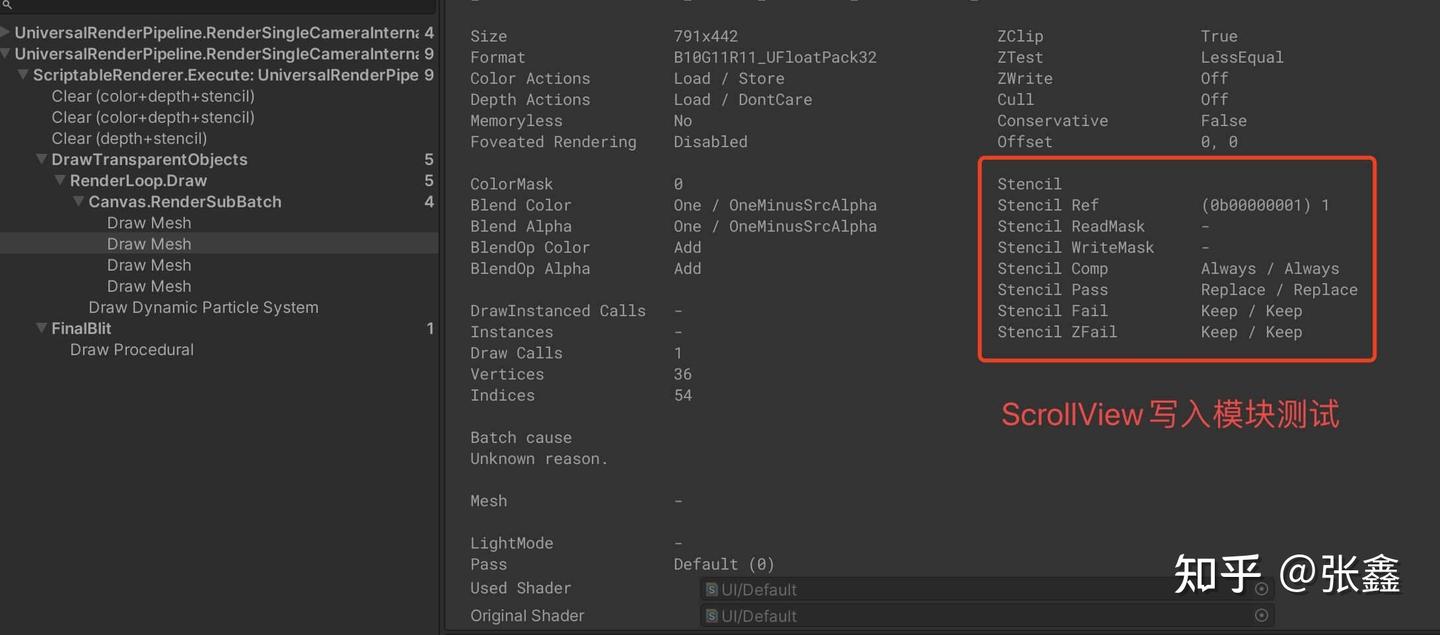This screenshot has width=1440, height=635.
Task: Expand the collapsed UniversalRenderPipeline entry
Action: click(6, 33)
